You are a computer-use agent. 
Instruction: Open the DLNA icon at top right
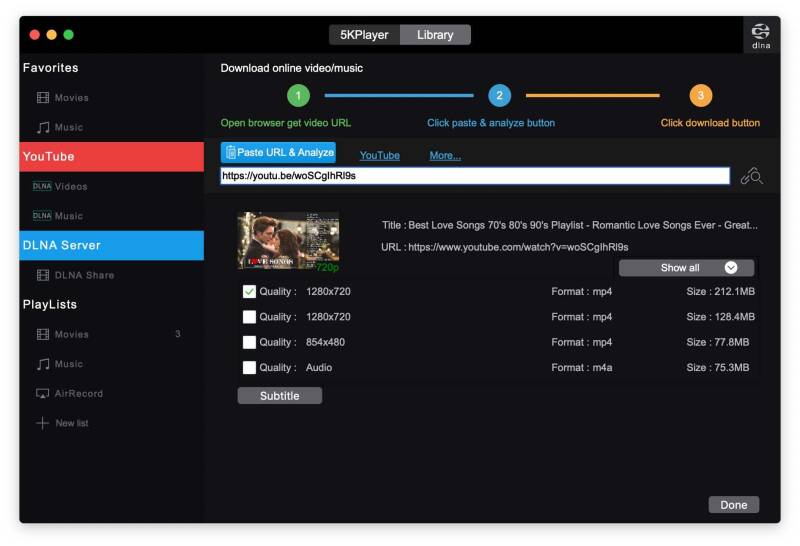[x=760, y=36]
